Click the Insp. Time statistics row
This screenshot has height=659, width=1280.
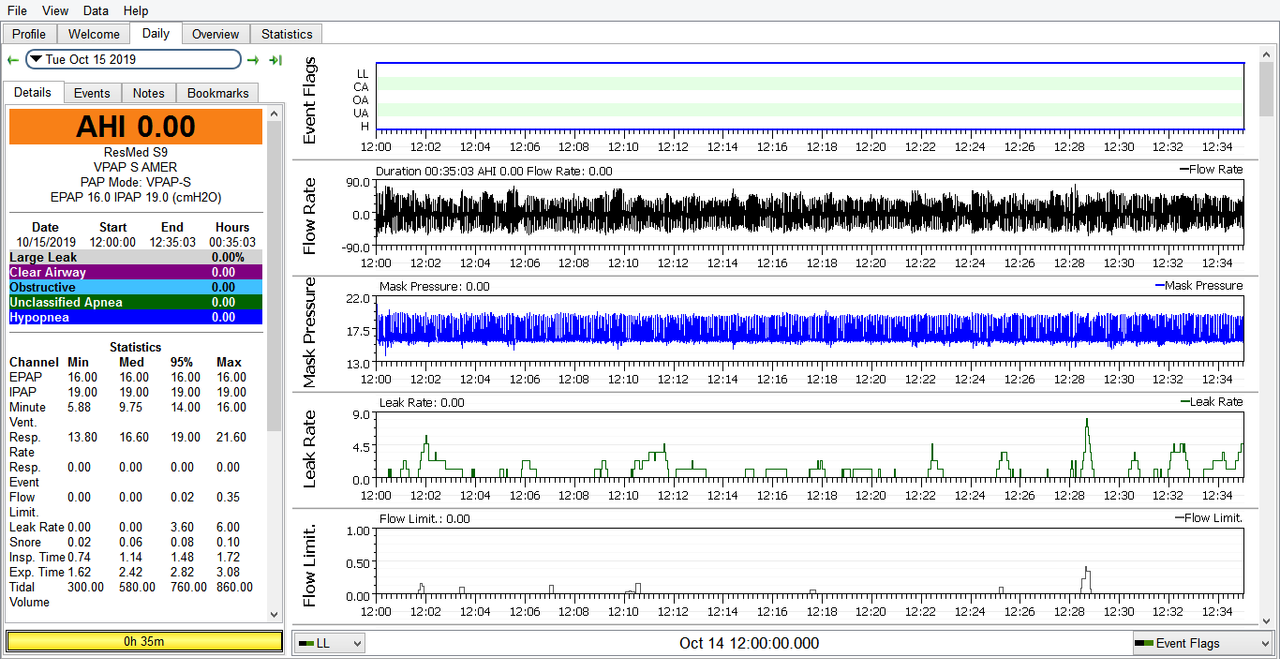136,557
